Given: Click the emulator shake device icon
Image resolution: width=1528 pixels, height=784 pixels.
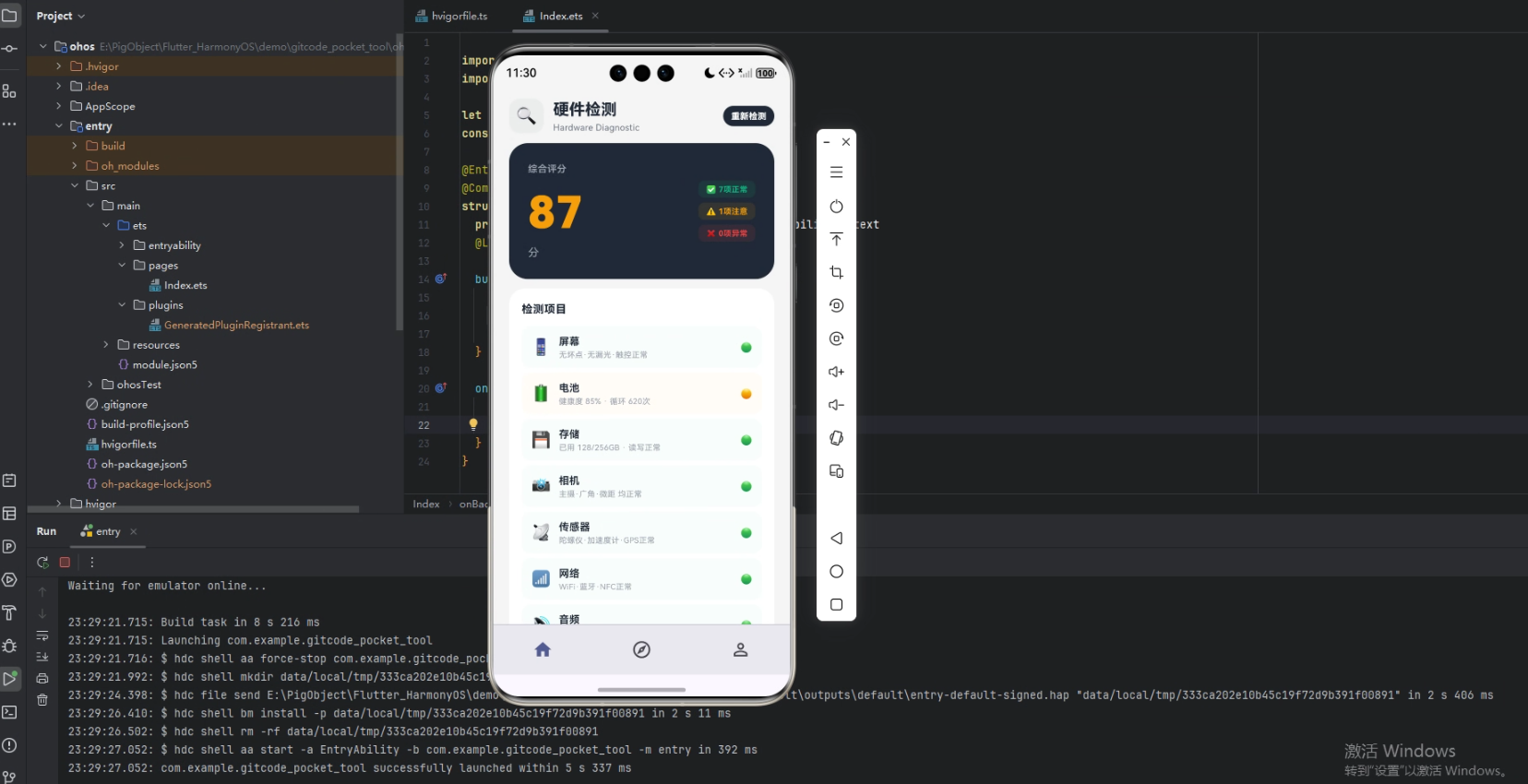Looking at the screenshot, I should 836,438.
